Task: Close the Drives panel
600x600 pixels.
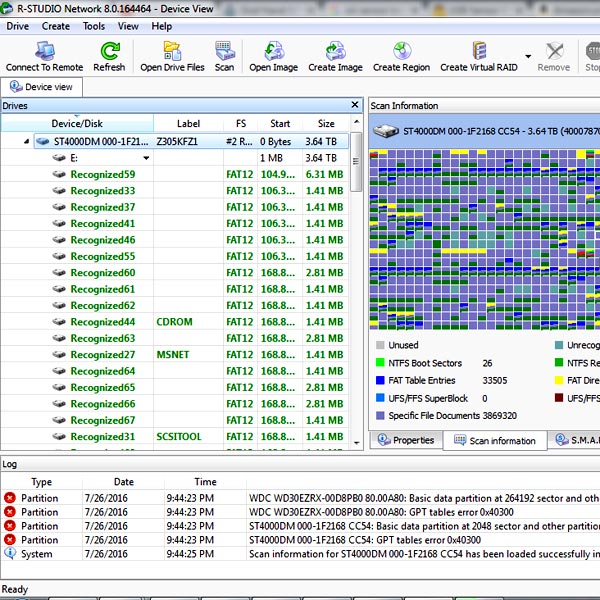Action: (x=355, y=104)
